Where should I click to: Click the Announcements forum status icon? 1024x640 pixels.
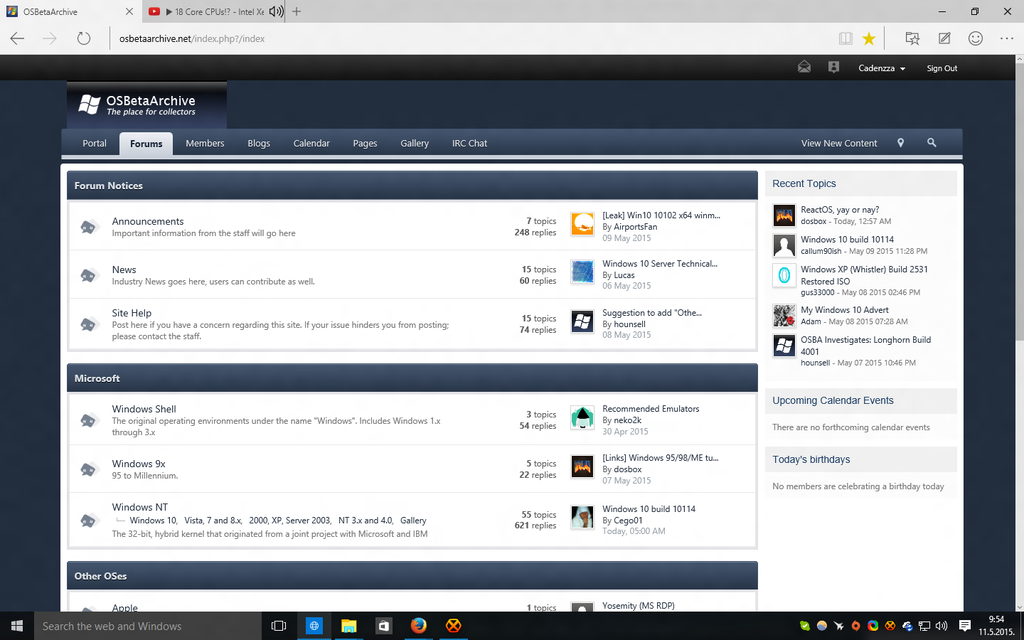coord(88,227)
